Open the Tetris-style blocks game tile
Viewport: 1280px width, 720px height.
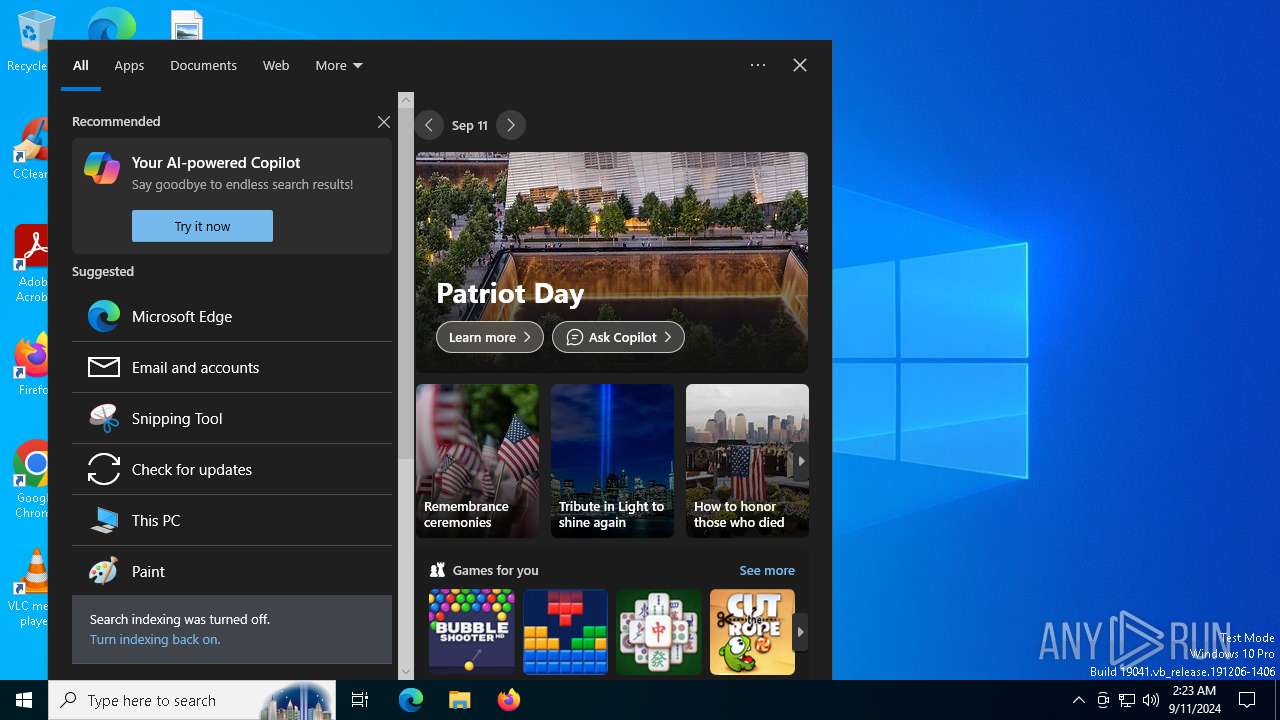pyautogui.click(x=565, y=631)
